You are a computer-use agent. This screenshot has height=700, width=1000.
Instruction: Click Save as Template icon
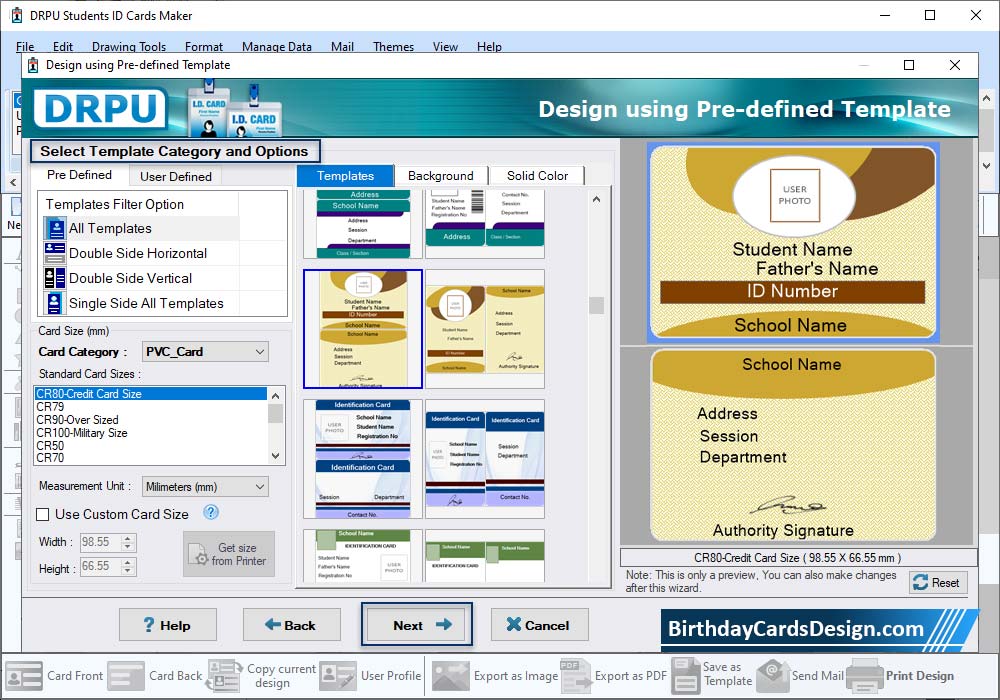686,676
